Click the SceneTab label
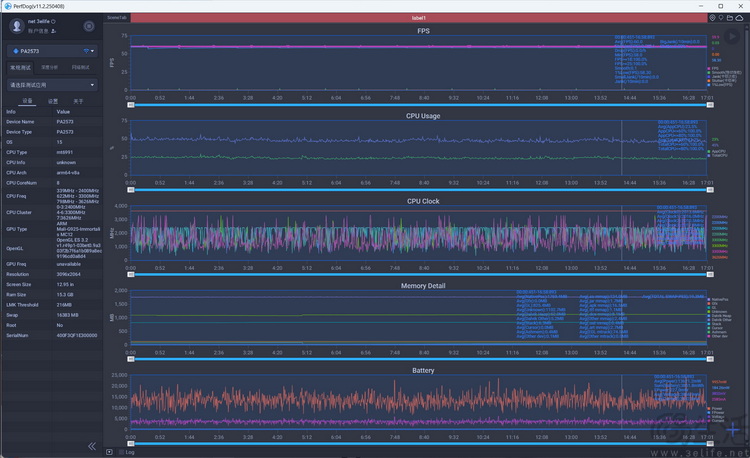750x458 pixels. pyautogui.click(x=117, y=18)
